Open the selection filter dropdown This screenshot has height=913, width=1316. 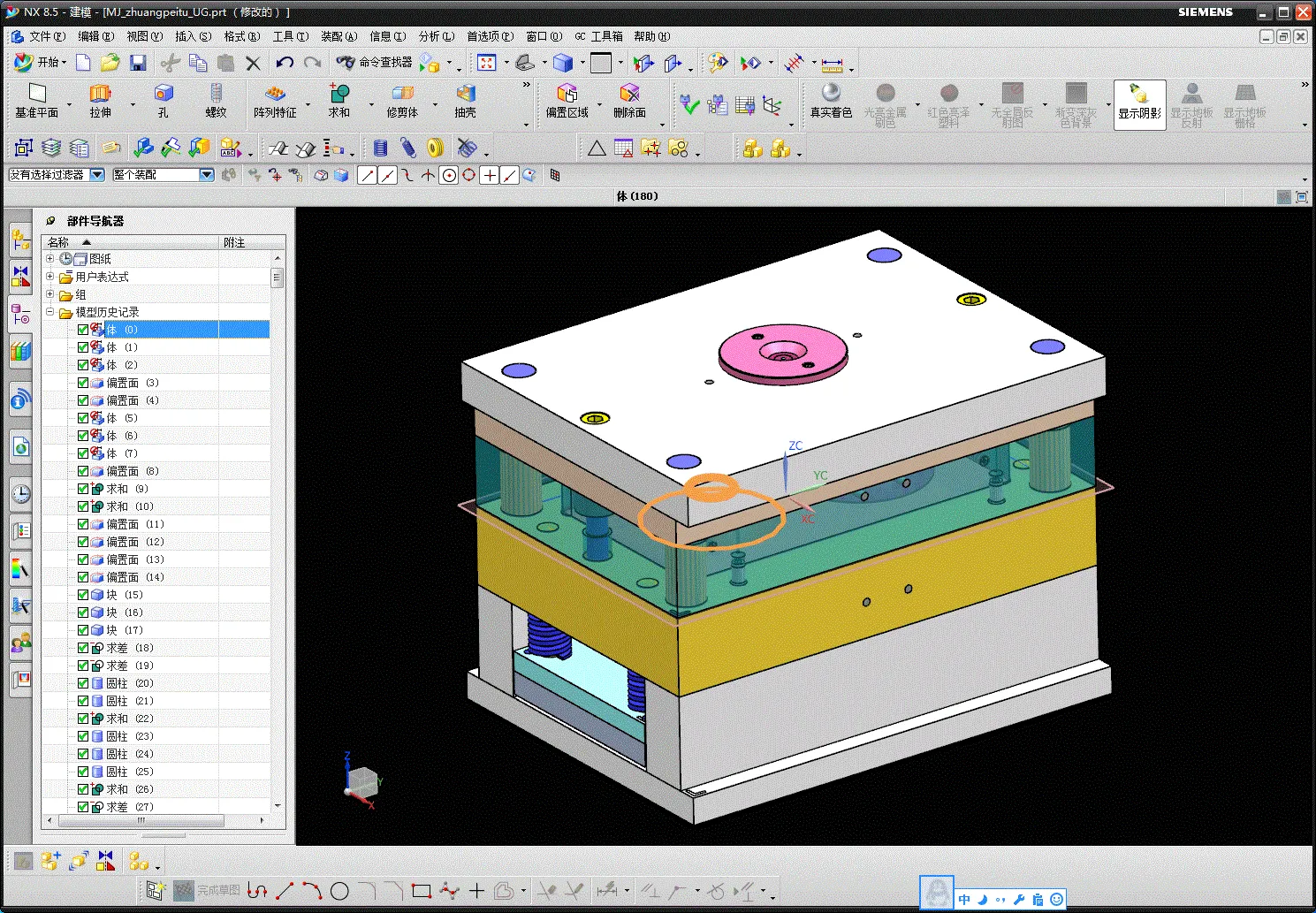pos(97,175)
